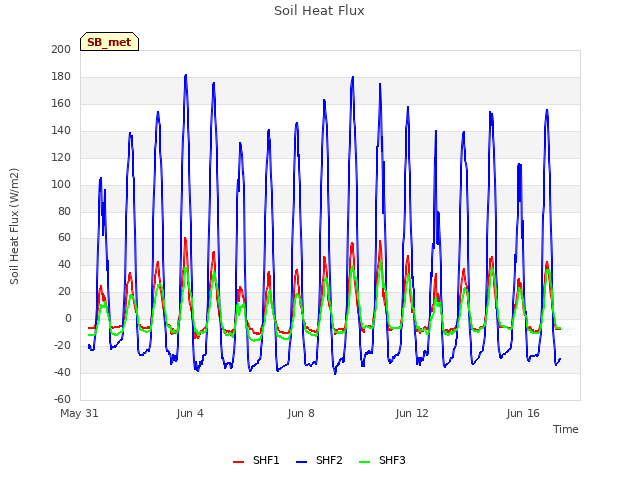Click the 140 y-axis tick label
640x480 pixels.
click(x=61, y=130)
